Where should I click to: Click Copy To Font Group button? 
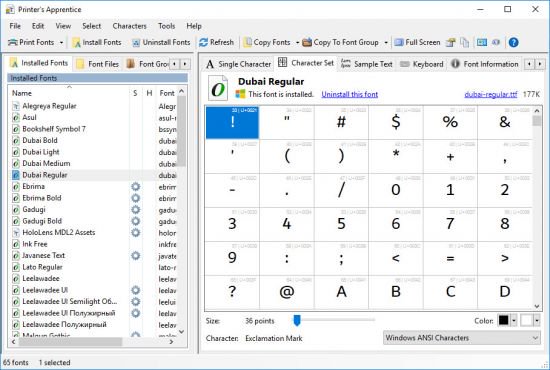(x=341, y=42)
